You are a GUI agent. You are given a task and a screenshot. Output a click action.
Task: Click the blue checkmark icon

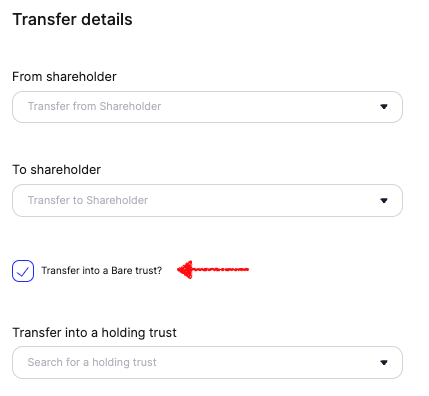(x=23, y=272)
